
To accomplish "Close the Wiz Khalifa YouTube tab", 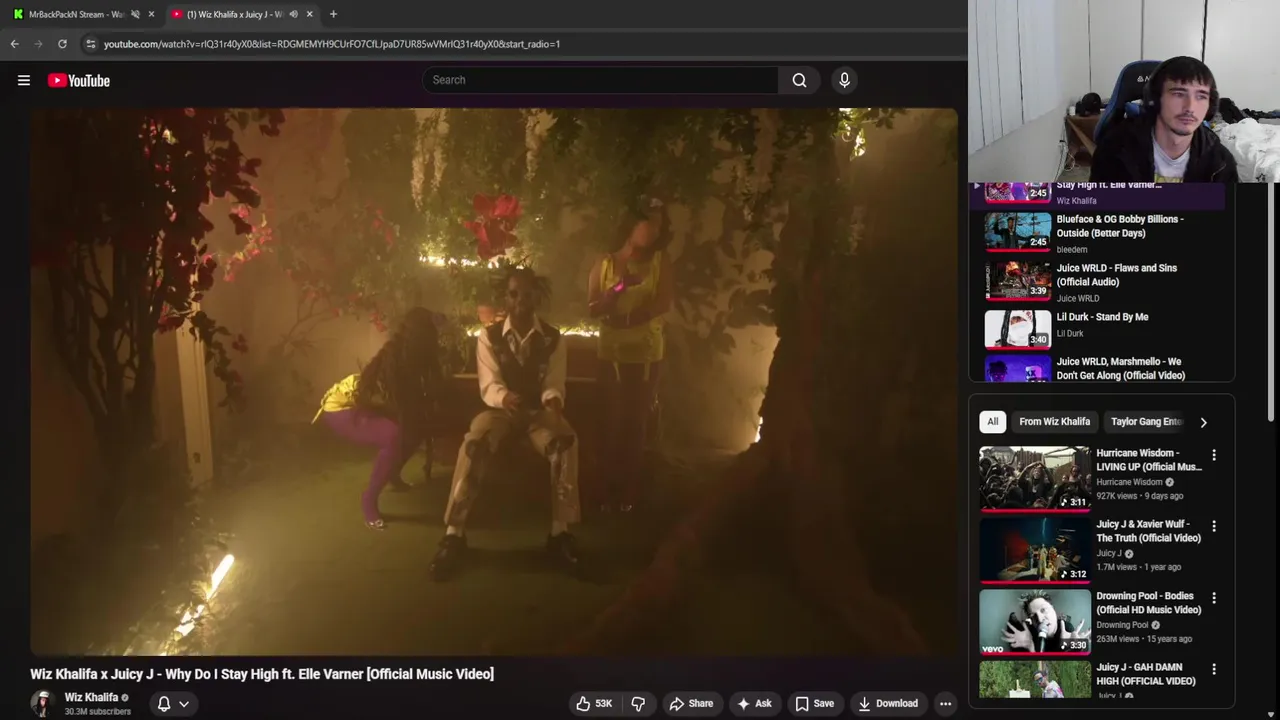I will 309,14.
